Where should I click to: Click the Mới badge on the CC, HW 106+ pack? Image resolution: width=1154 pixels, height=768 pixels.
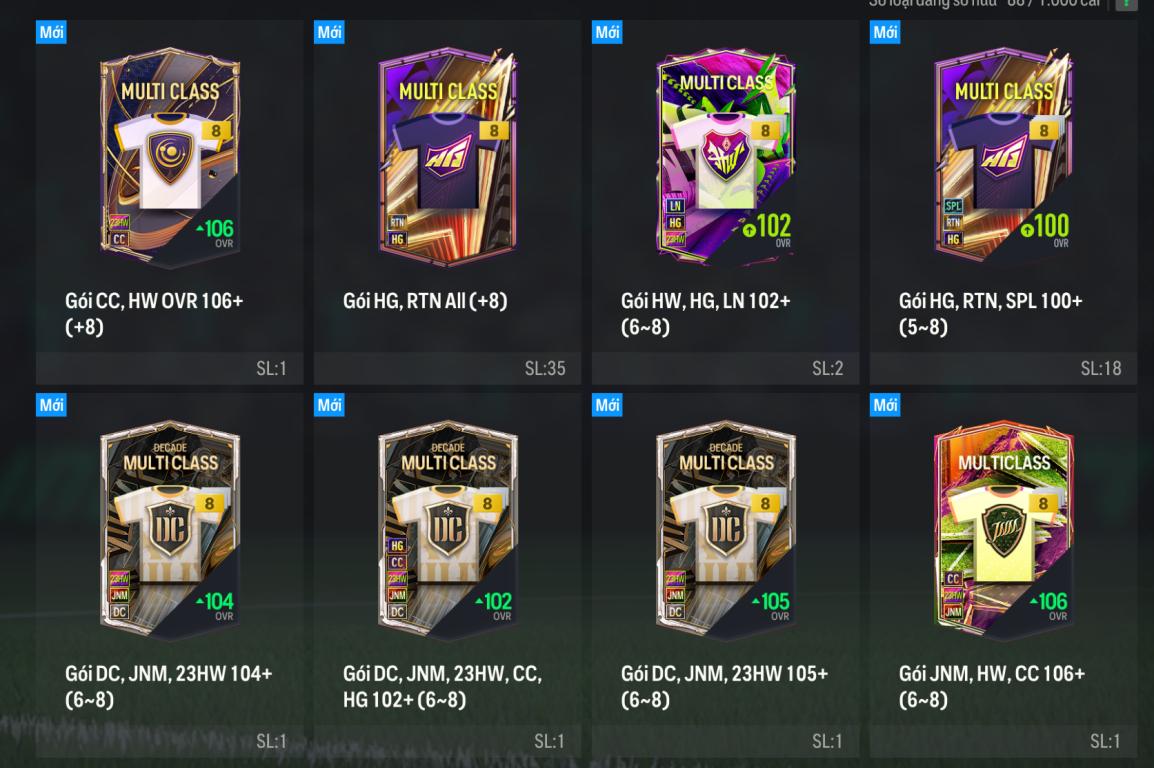pyautogui.click(x=52, y=32)
